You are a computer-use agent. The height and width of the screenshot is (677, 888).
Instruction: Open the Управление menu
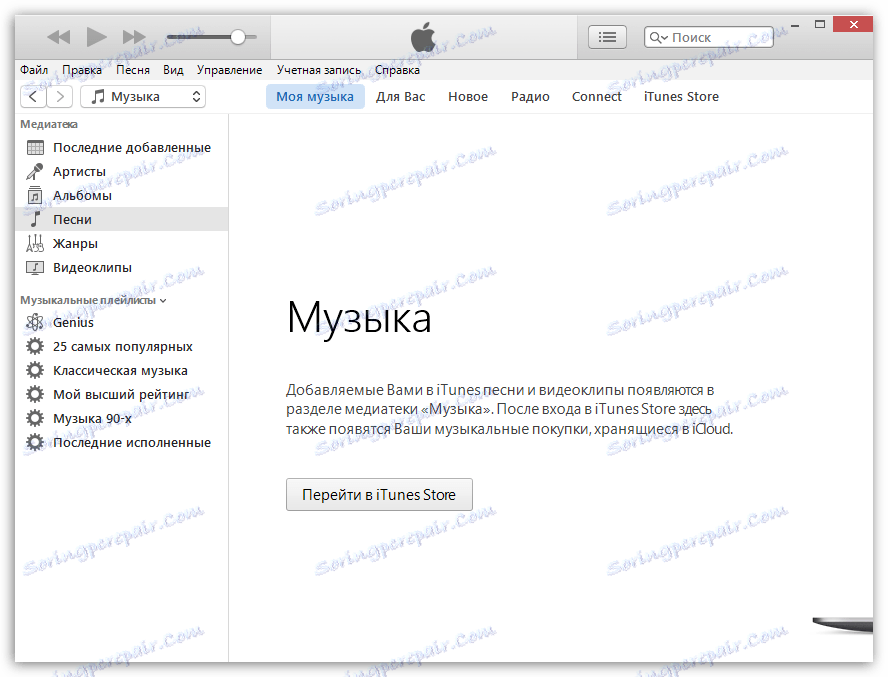(229, 70)
